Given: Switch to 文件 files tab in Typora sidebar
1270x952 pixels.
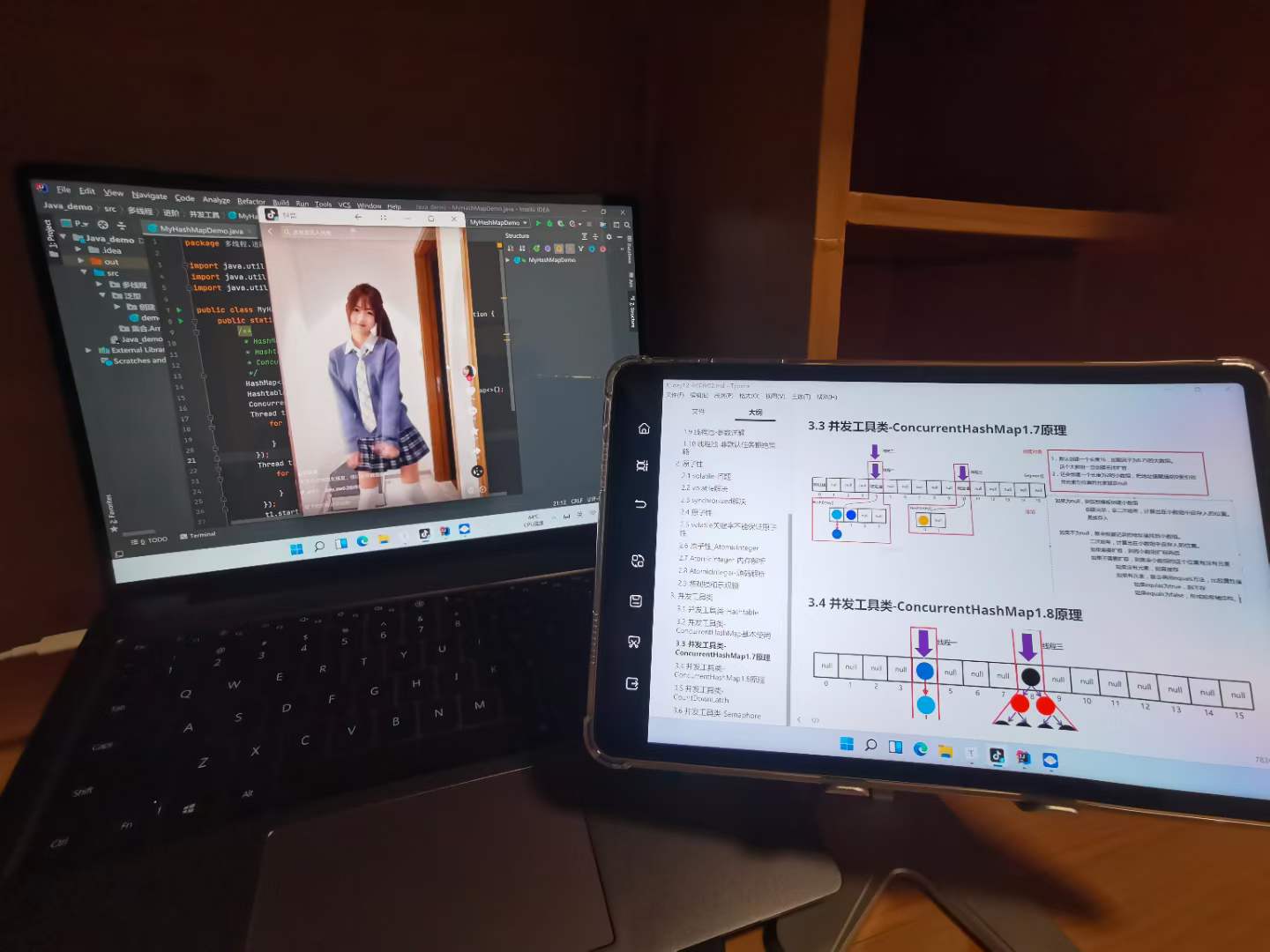Looking at the screenshot, I should 698,411.
